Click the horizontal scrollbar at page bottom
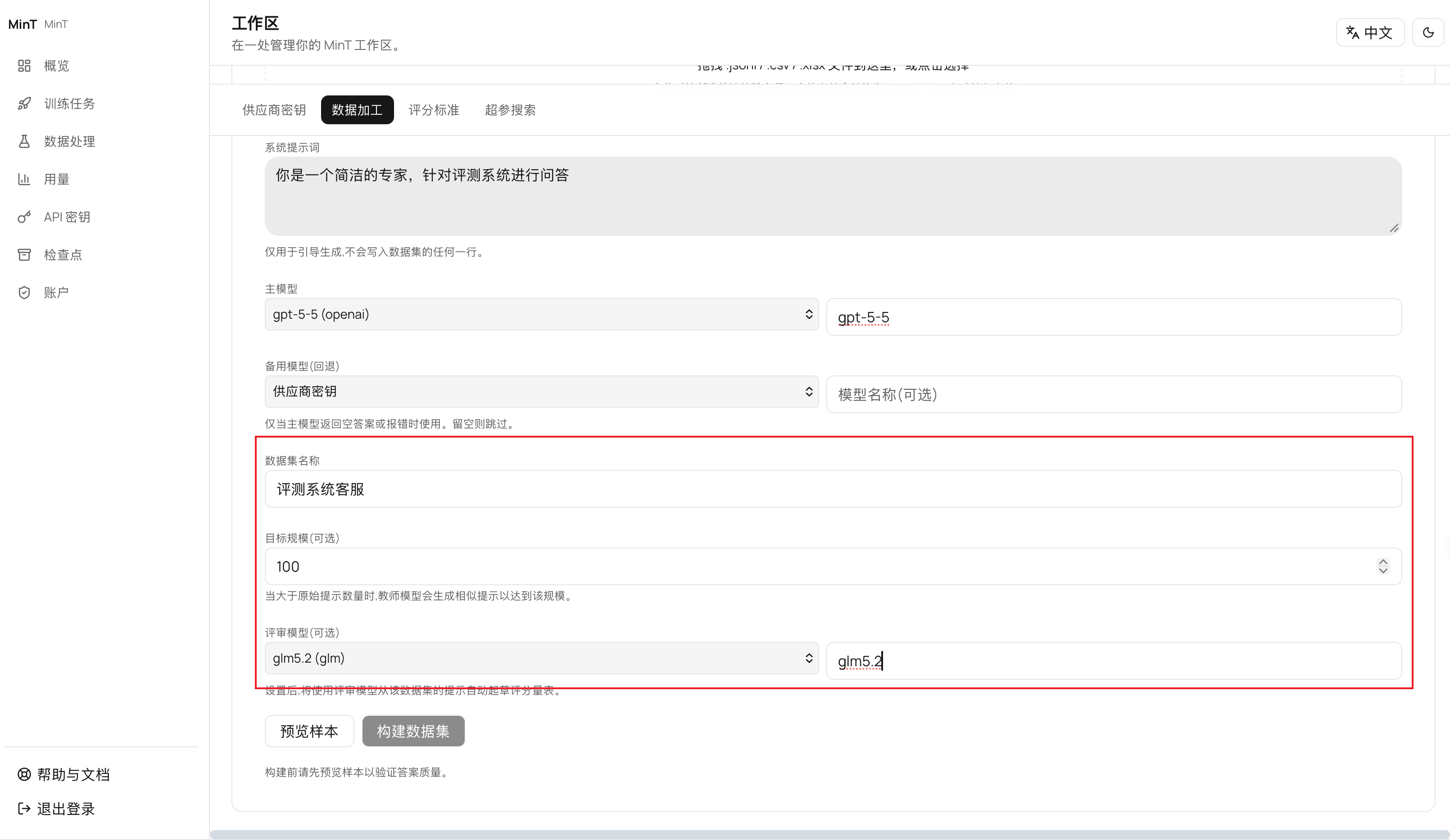Viewport: 1450px width, 840px height. (829, 835)
